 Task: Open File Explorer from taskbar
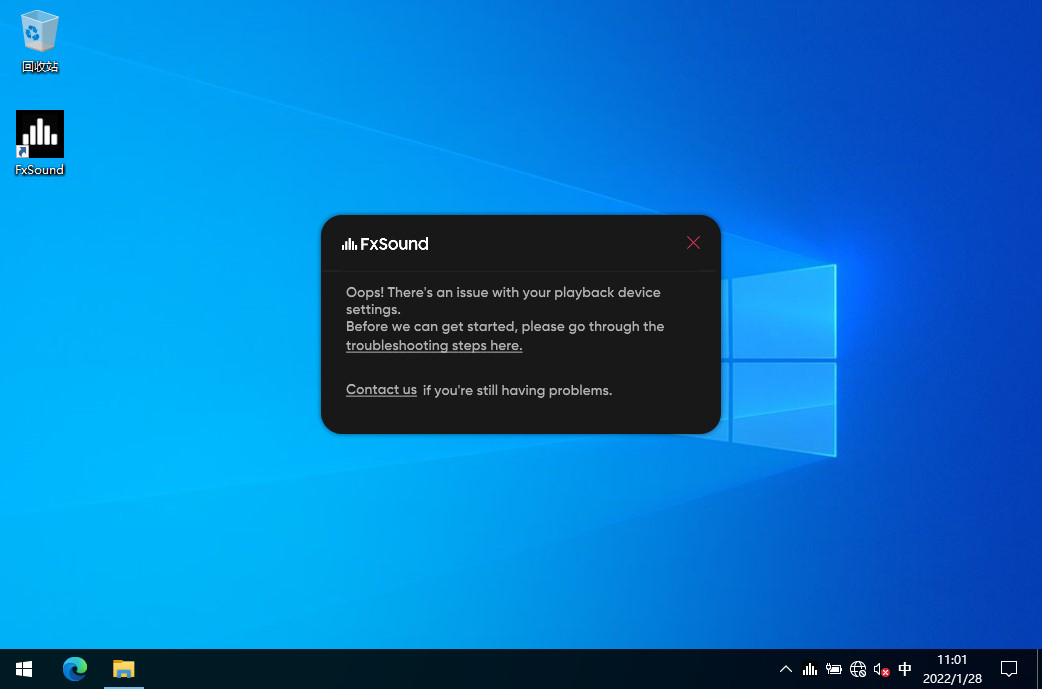click(124, 669)
